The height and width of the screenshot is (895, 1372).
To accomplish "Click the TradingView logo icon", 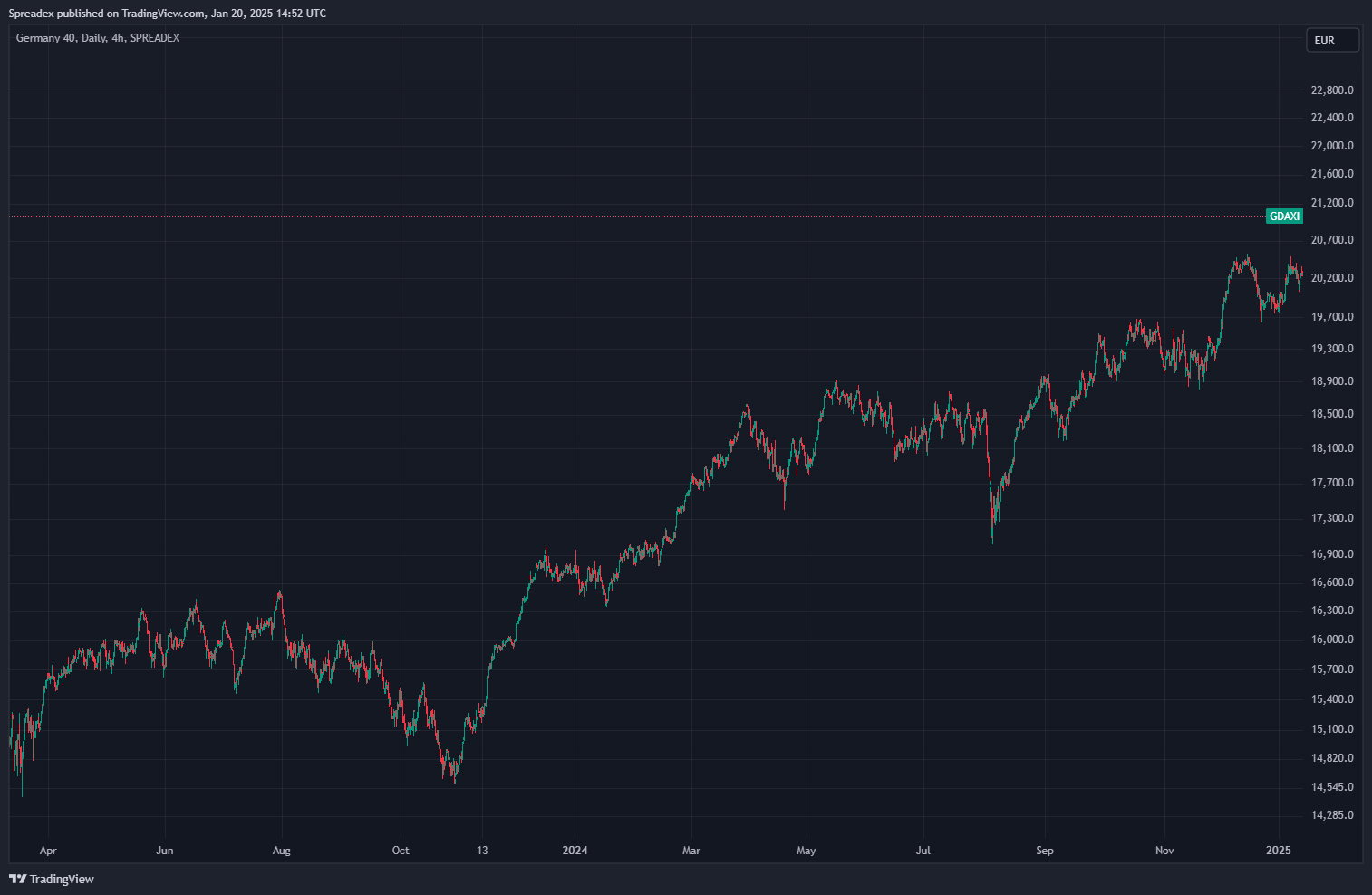I will [x=17, y=879].
